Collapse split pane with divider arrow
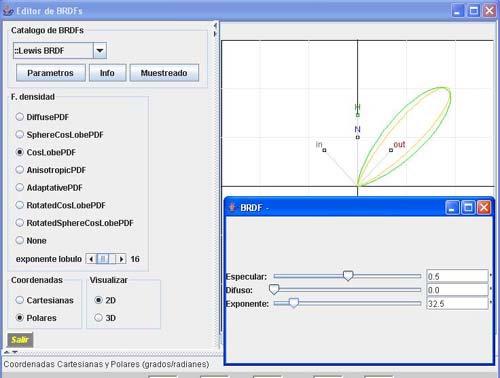Image resolution: width=500 pixels, height=378 pixels. coord(215,25)
